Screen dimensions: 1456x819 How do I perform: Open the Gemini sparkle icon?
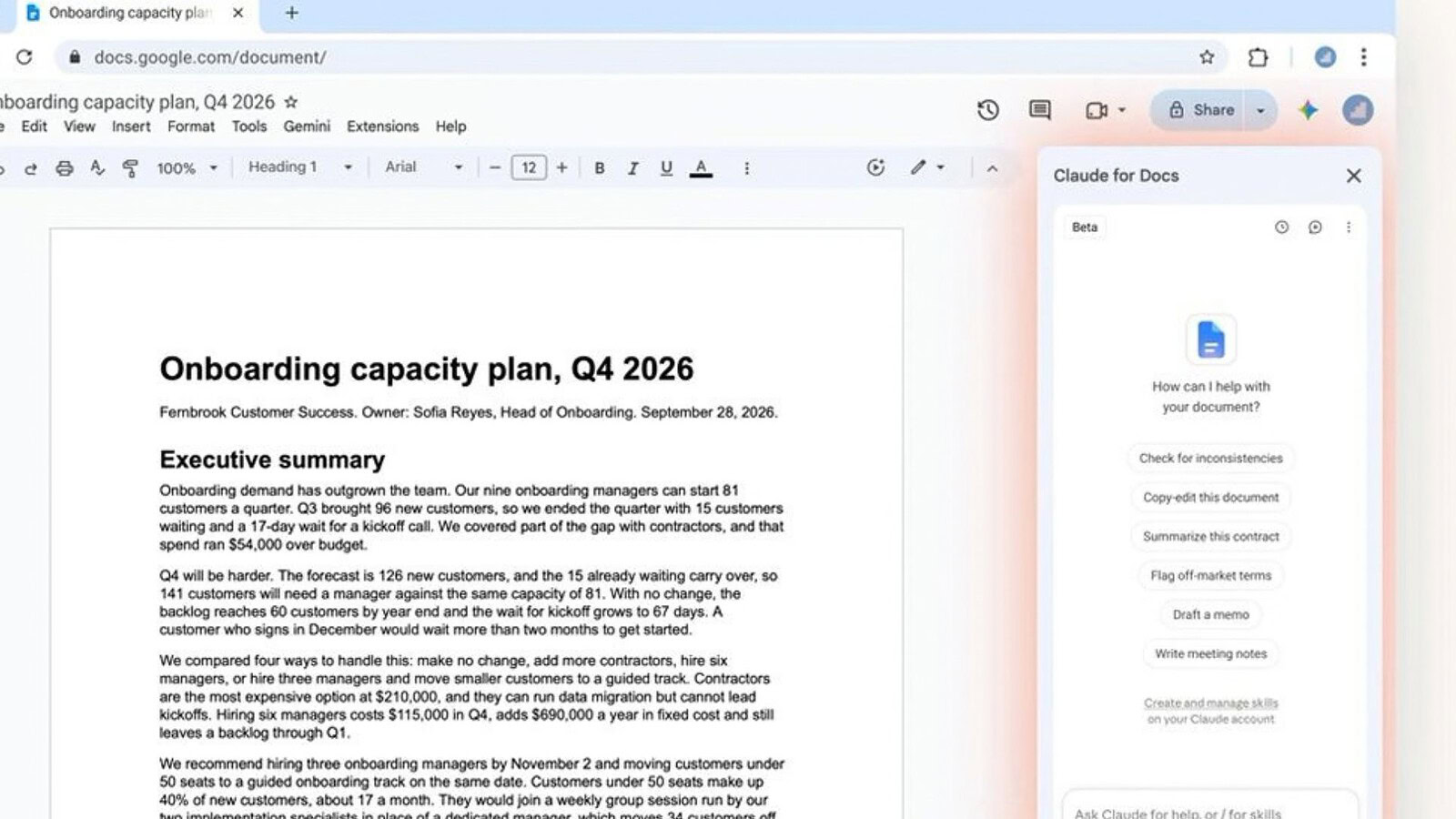tap(1308, 110)
